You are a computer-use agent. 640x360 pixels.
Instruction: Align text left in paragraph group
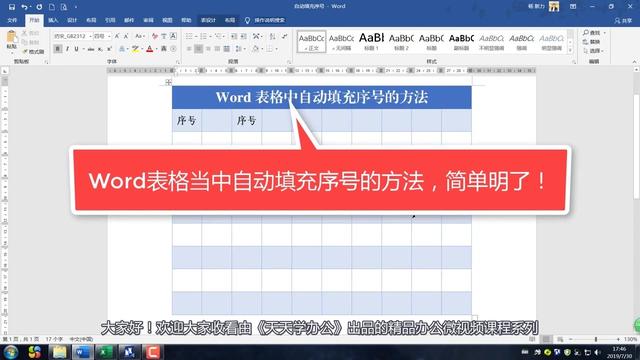189,49
